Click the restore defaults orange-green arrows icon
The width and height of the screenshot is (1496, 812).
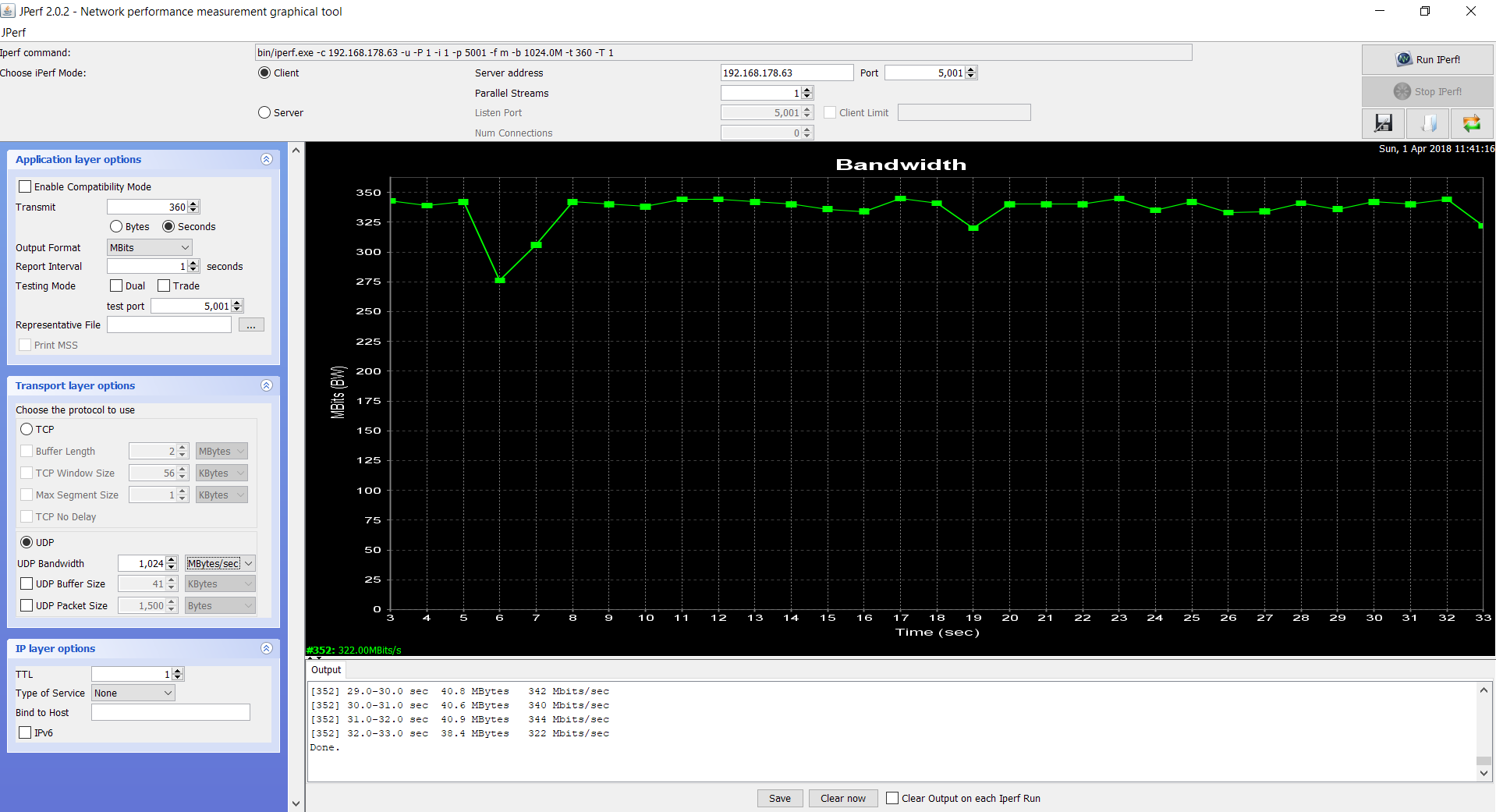coord(1472,122)
